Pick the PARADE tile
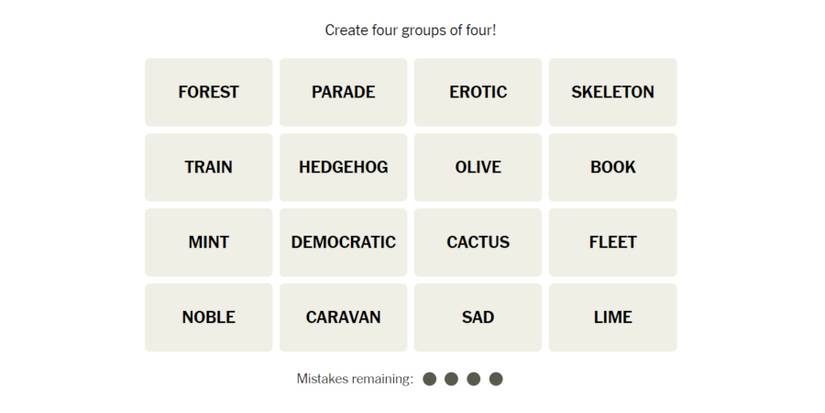This screenshot has height=413, width=825. (x=343, y=92)
